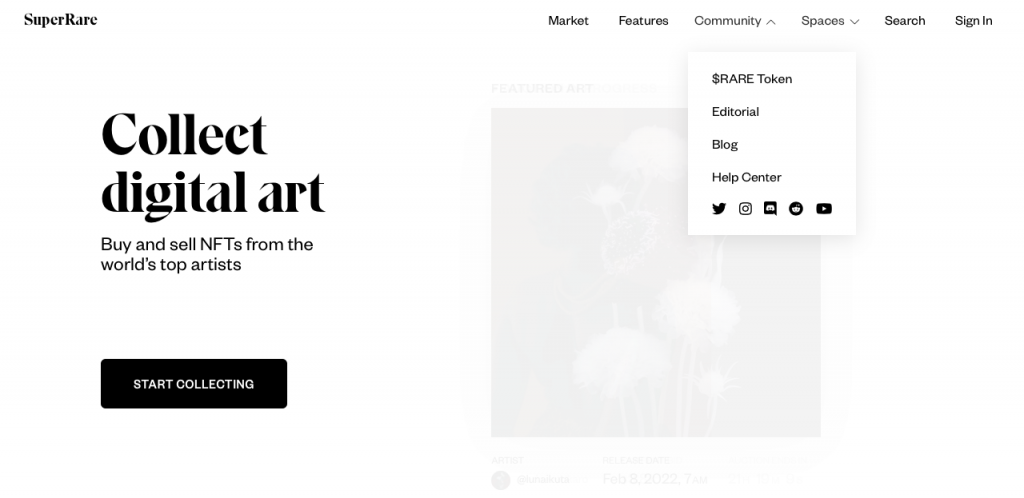
Task: Open the @lunaikuta artist profile link
Action: pos(544,480)
